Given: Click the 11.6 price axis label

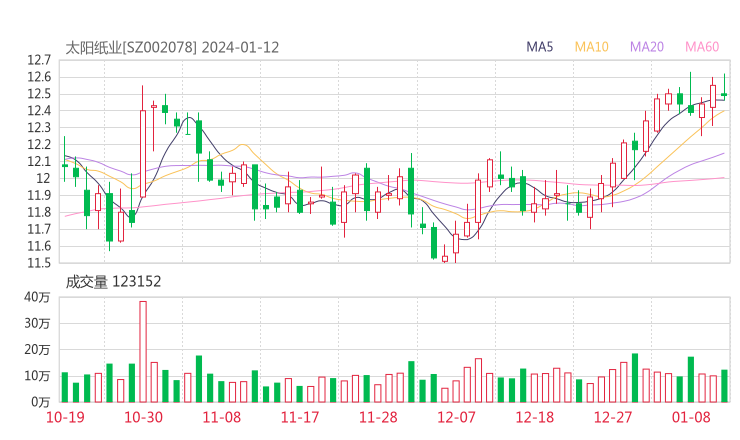Looking at the screenshot, I should 39,246.
